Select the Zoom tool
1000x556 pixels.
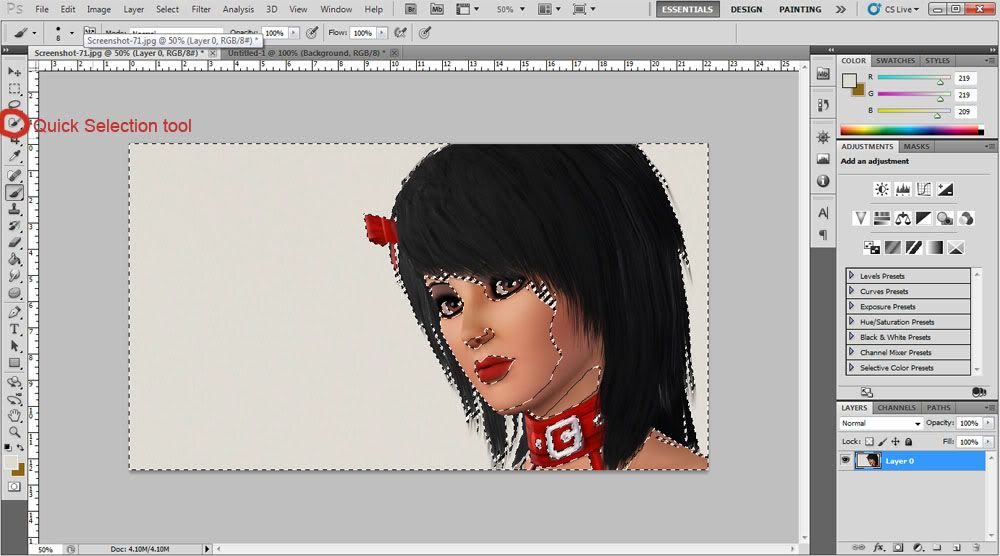pos(14,432)
